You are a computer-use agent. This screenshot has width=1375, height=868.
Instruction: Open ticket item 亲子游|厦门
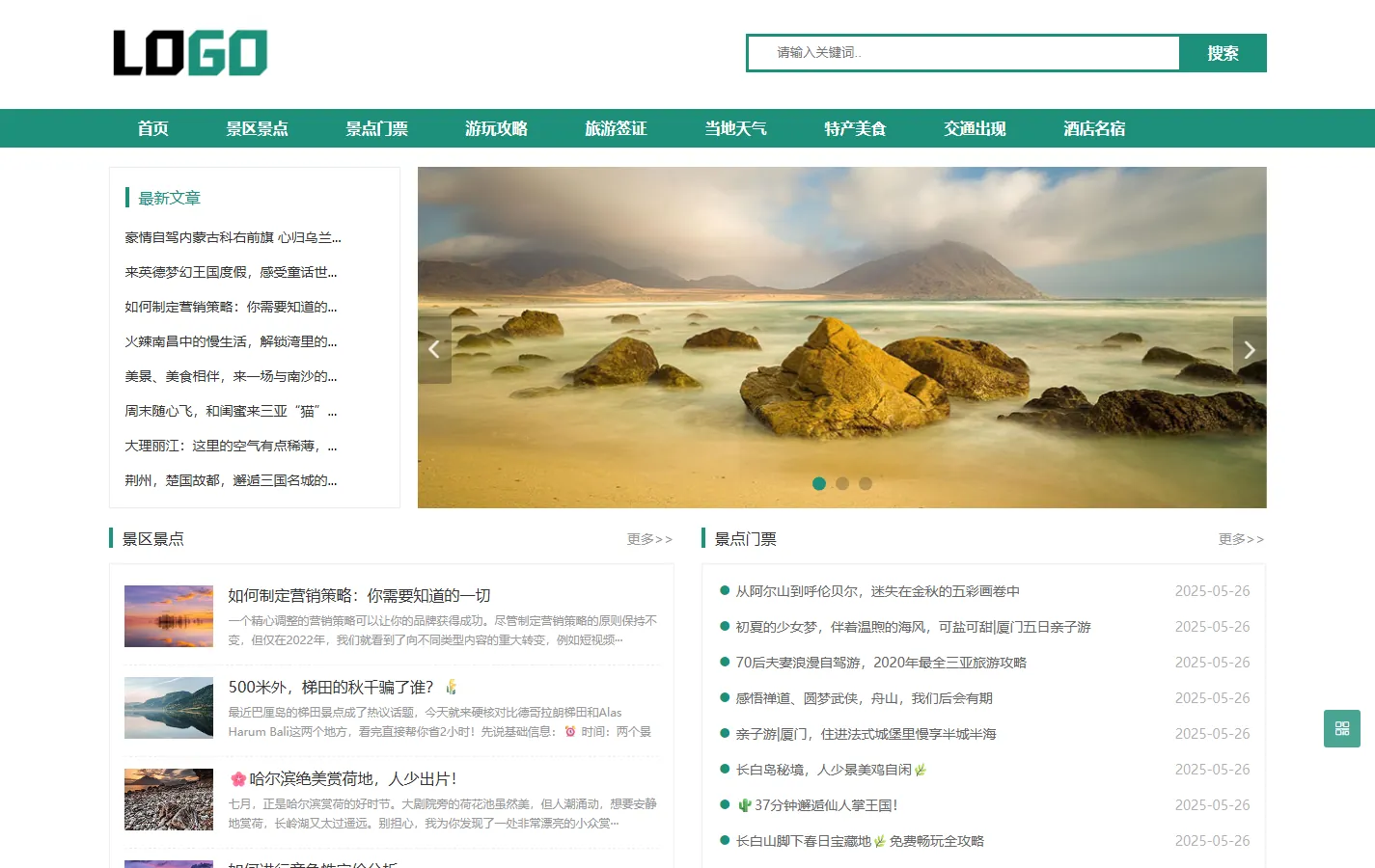[866, 734]
